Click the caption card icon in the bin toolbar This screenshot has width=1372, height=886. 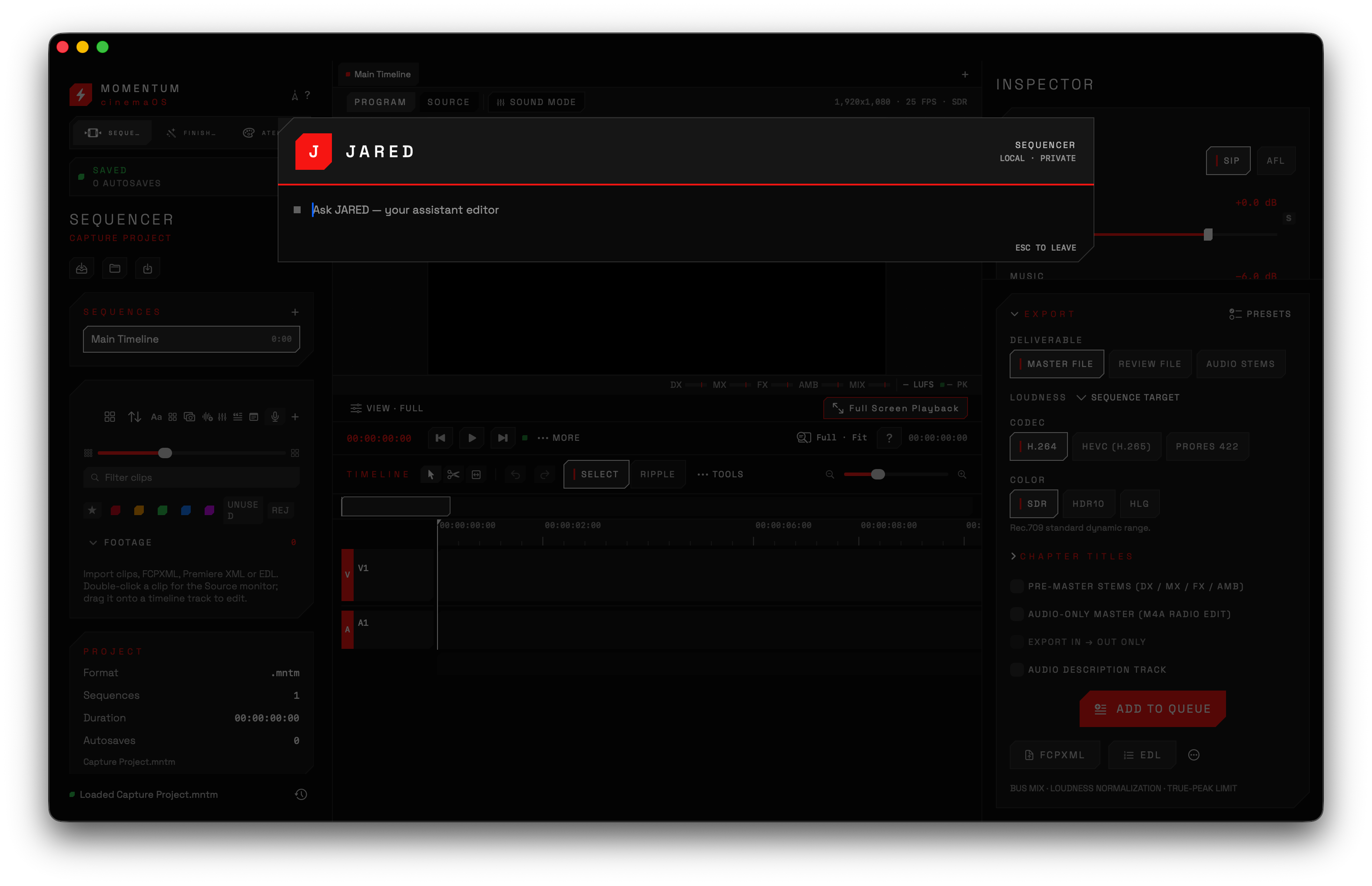[x=254, y=417]
